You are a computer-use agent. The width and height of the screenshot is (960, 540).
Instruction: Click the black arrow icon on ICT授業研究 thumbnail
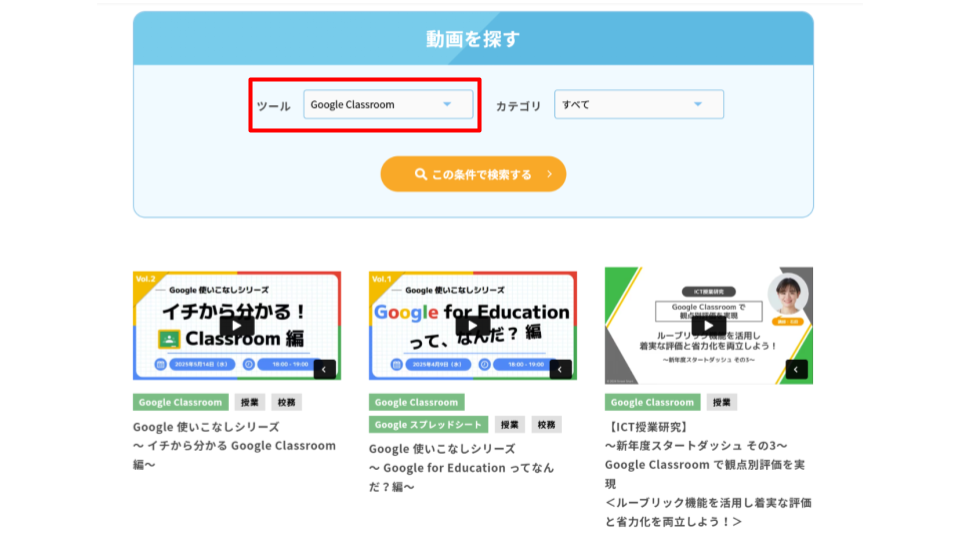pyautogui.click(x=796, y=370)
